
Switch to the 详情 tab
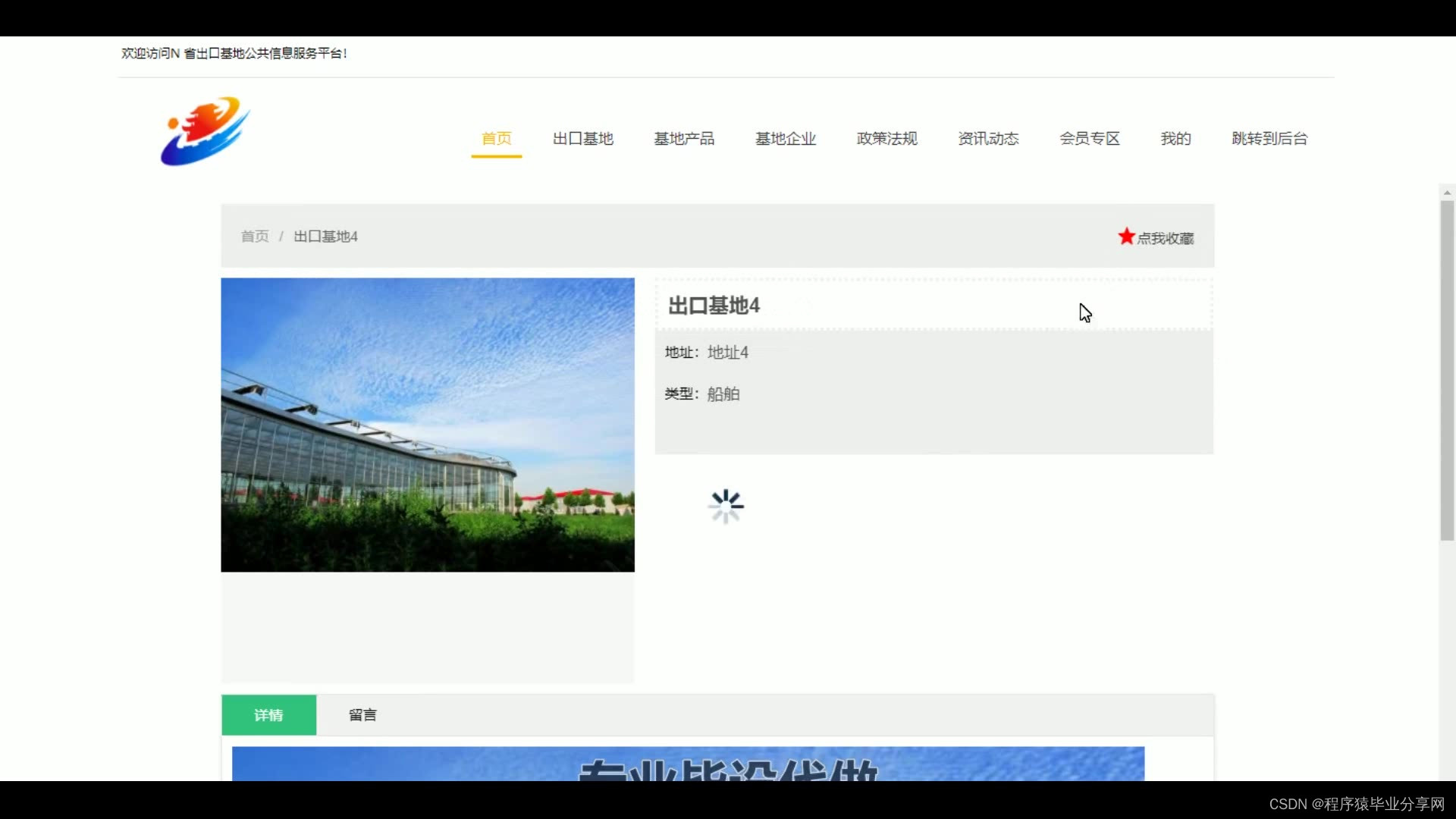[x=268, y=715]
